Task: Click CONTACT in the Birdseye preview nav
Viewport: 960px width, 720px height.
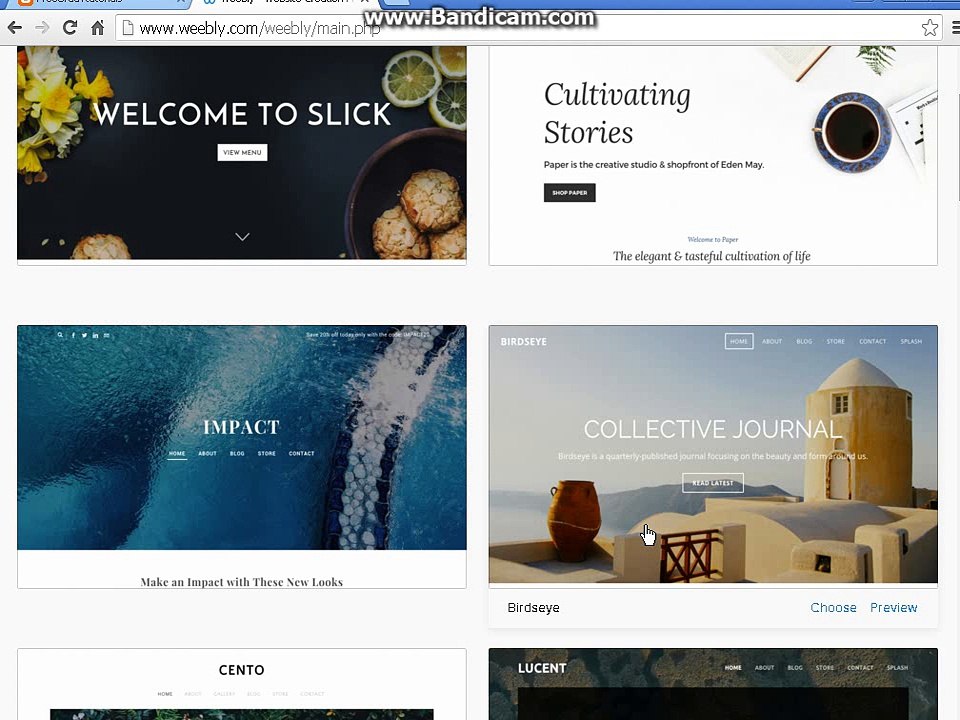Action: [872, 341]
